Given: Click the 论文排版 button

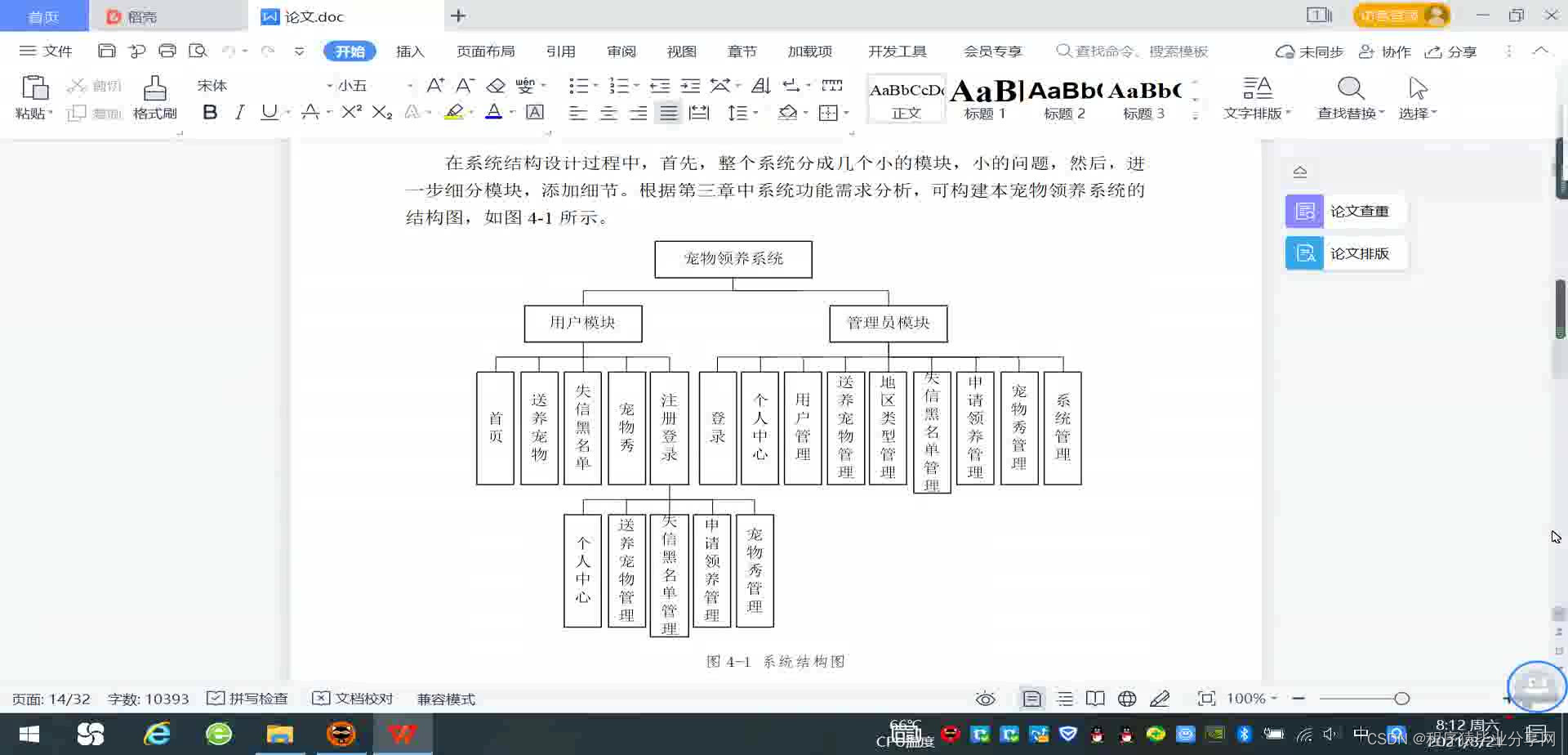Looking at the screenshot, I should tap(1345, 253).
